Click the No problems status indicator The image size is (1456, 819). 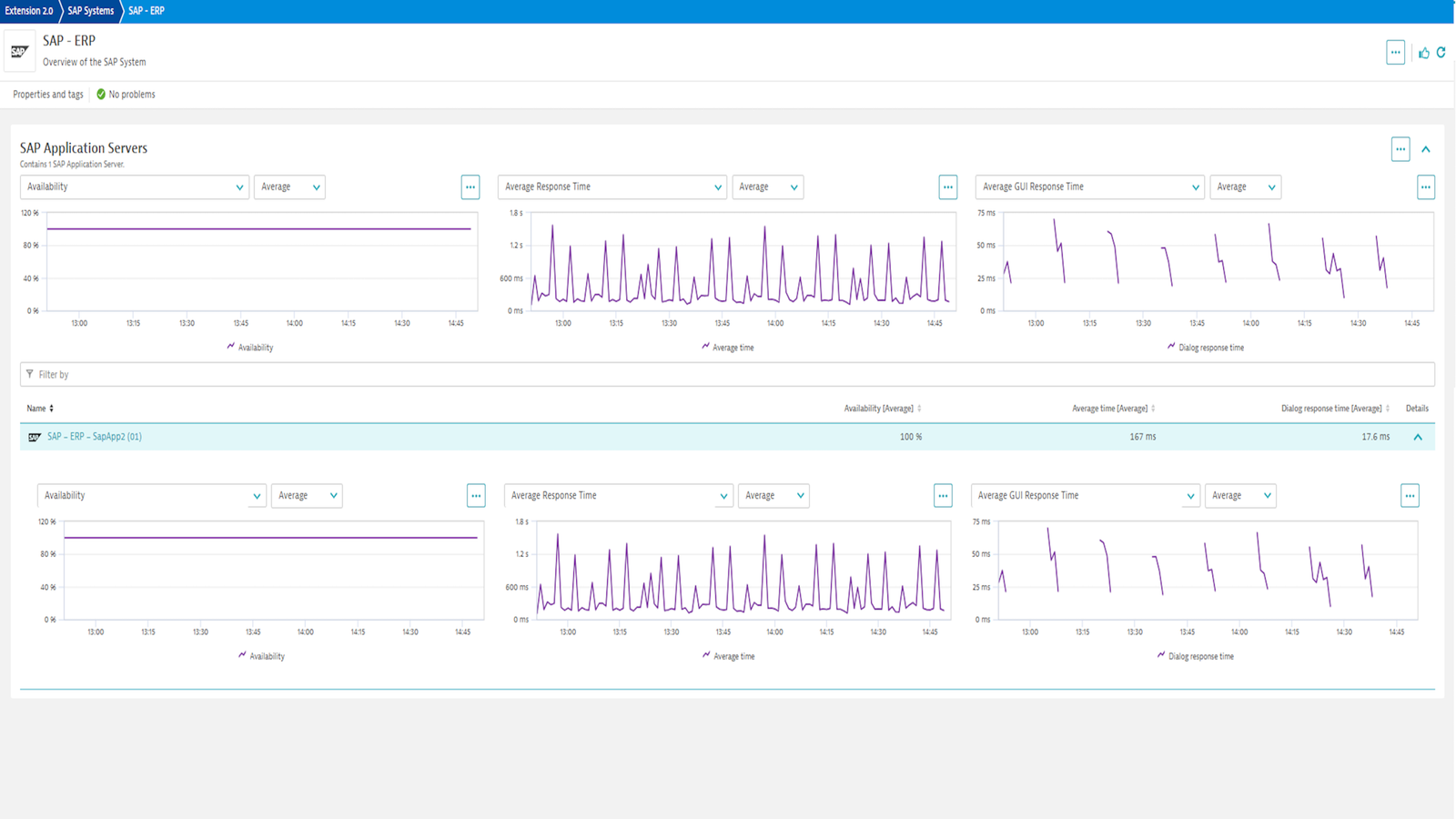tap(126, 95)
